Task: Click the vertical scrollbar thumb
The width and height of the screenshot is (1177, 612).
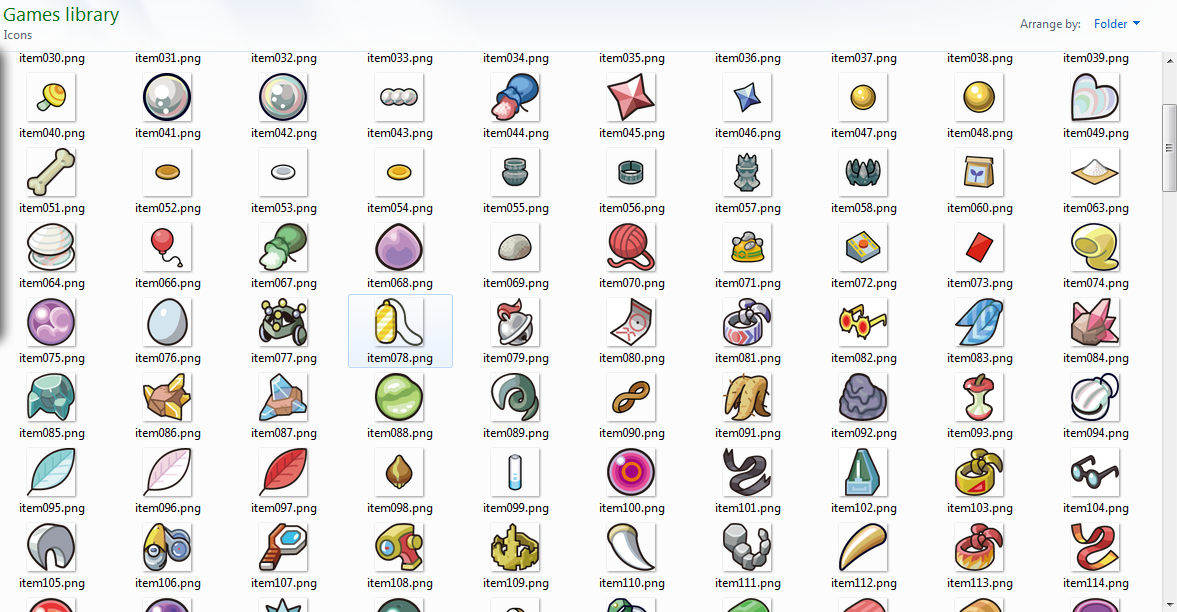Action: [x=1169, y=148]
